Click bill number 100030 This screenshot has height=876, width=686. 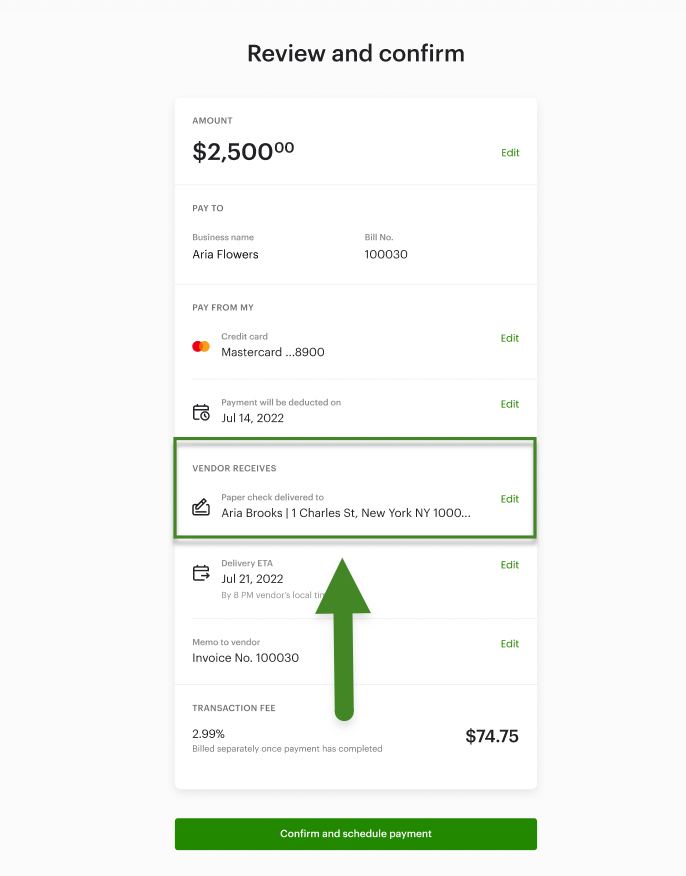pos(386,255)
